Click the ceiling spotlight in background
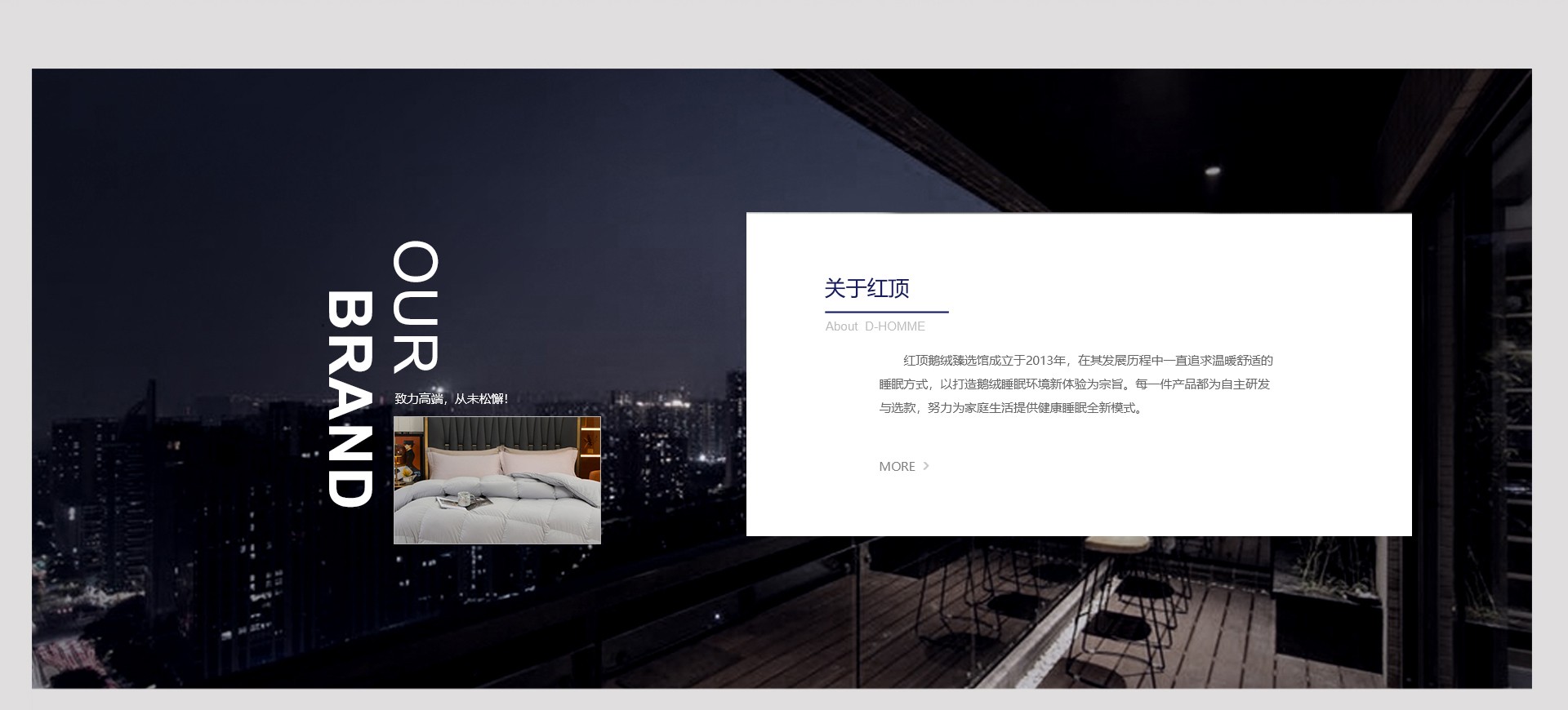The width and height of the screenshot is (1568, 710). (x=1213, y=171)
